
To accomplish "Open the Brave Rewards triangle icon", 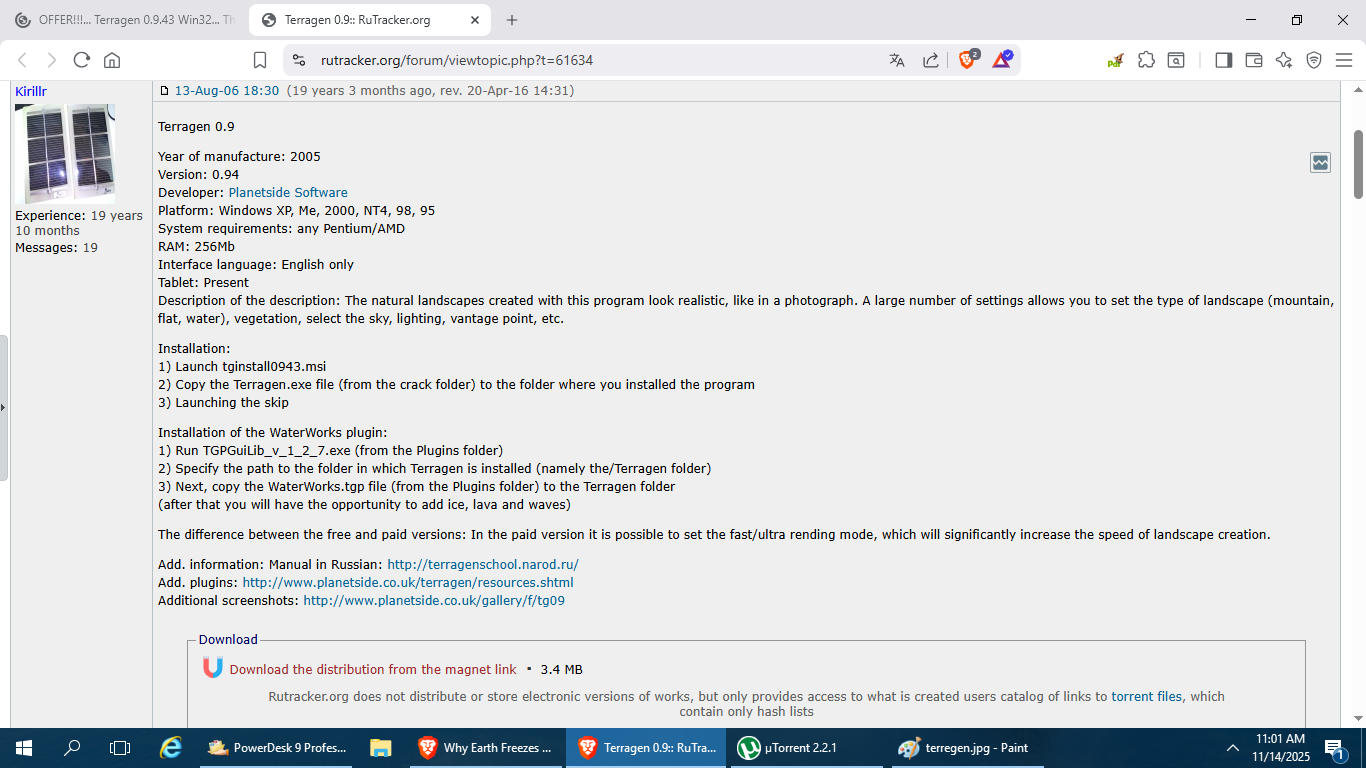I will click(x=1001, y=60).
